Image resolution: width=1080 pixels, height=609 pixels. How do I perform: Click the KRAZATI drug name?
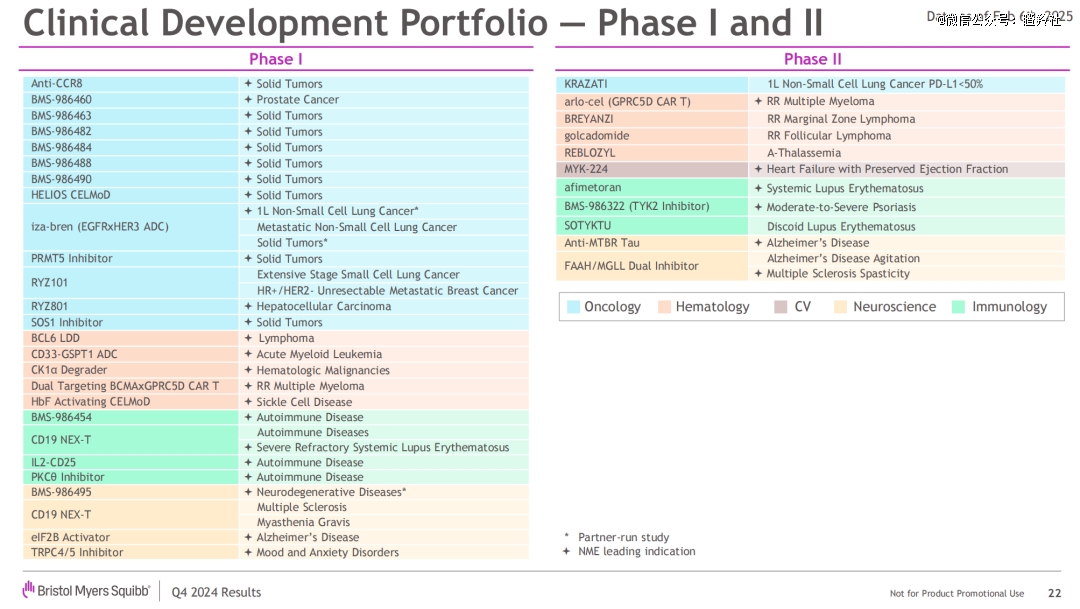pos(586,84)
